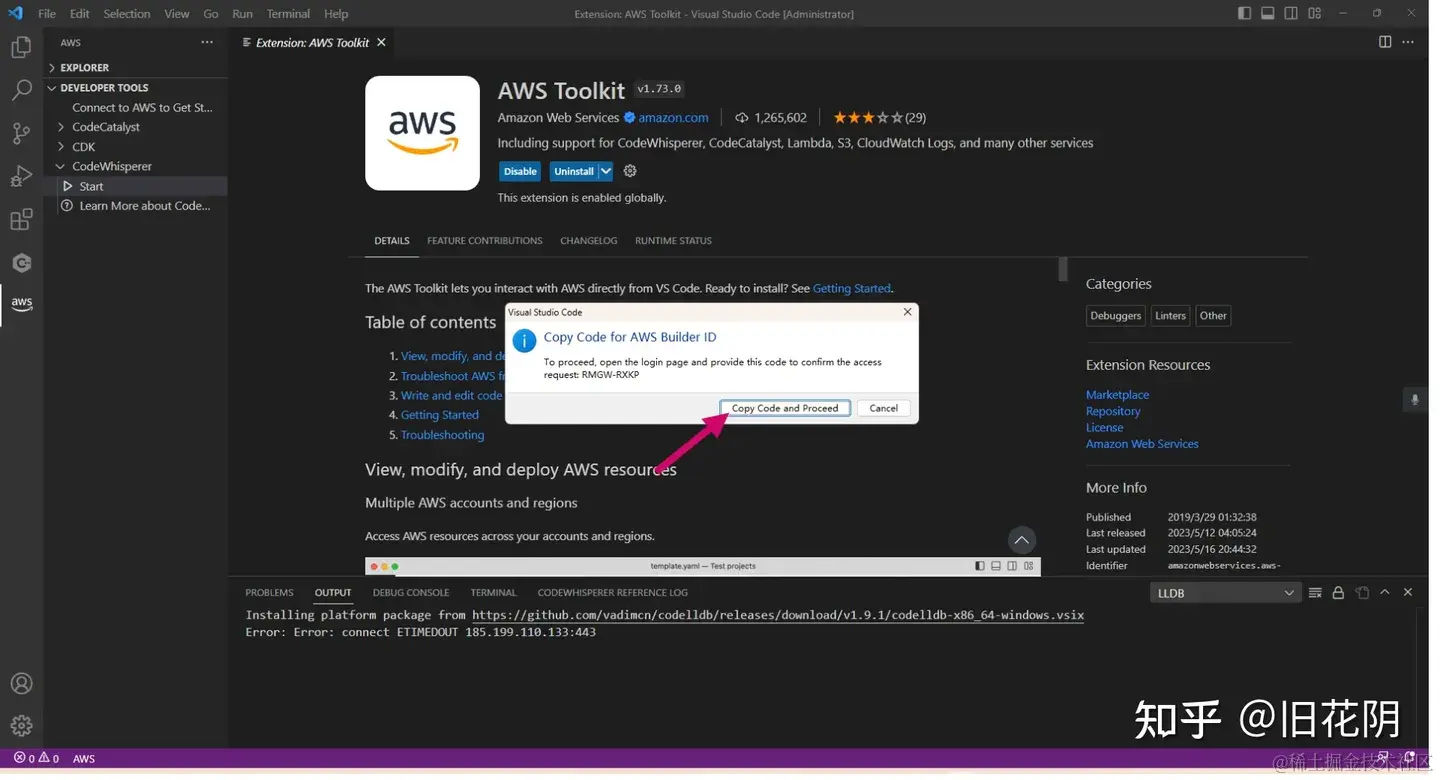Toggle the bottom panel layout icon
This screenshot has width=1440, height=780.
[x=1268, y=13]
